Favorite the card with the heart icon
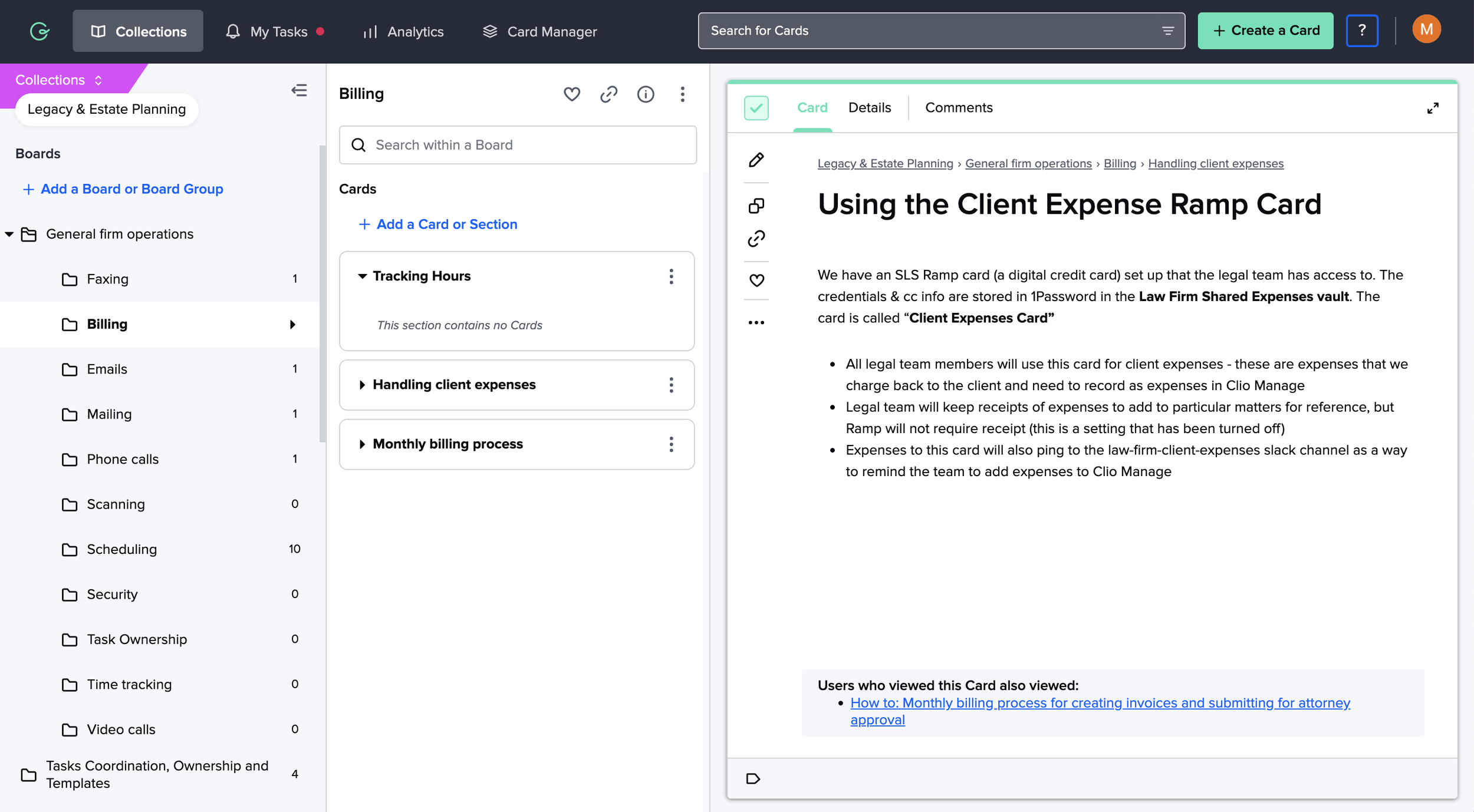 click(756, 280)
